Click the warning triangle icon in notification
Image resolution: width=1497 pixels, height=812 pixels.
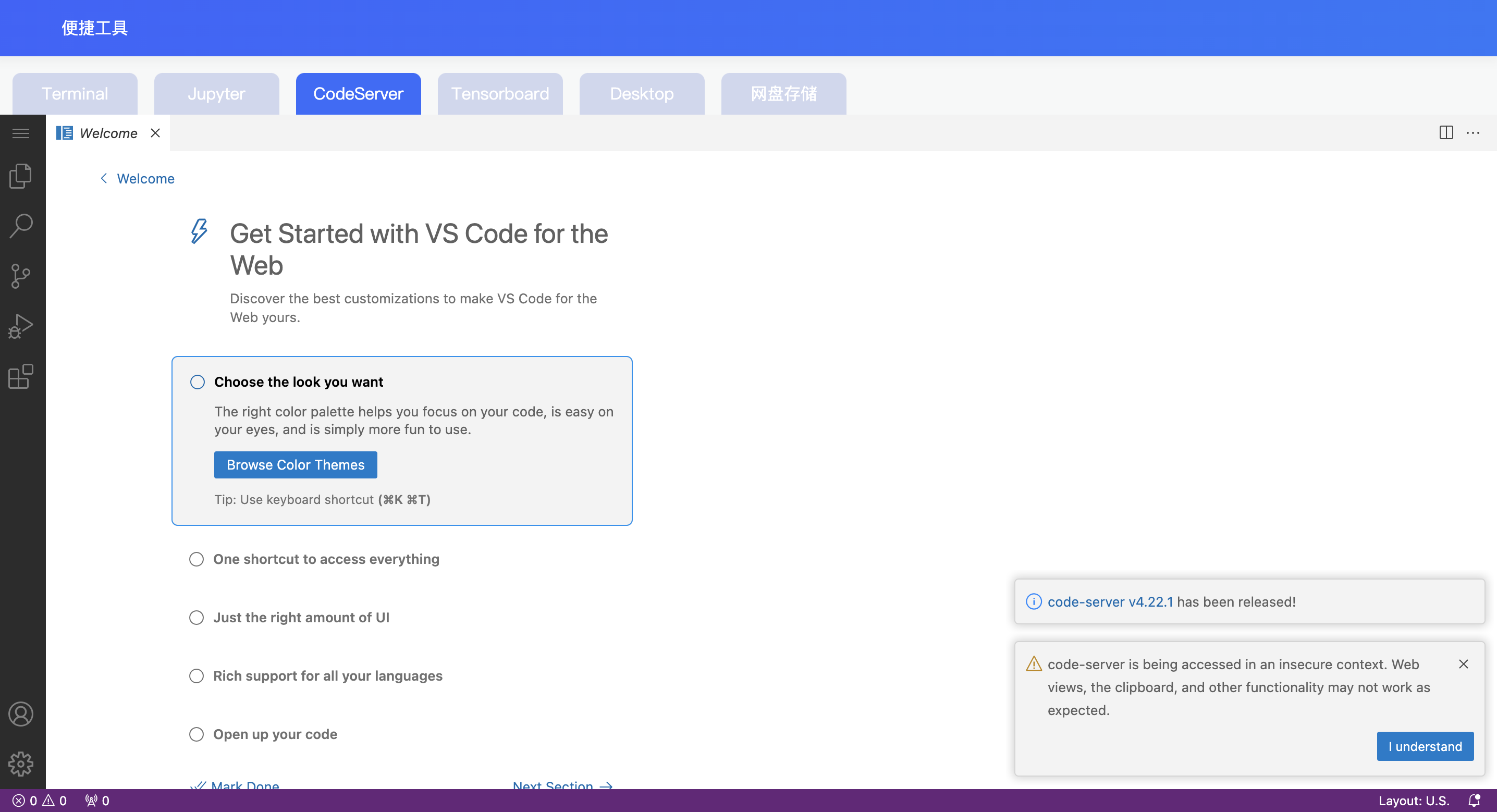click(x=1033, y=664)
